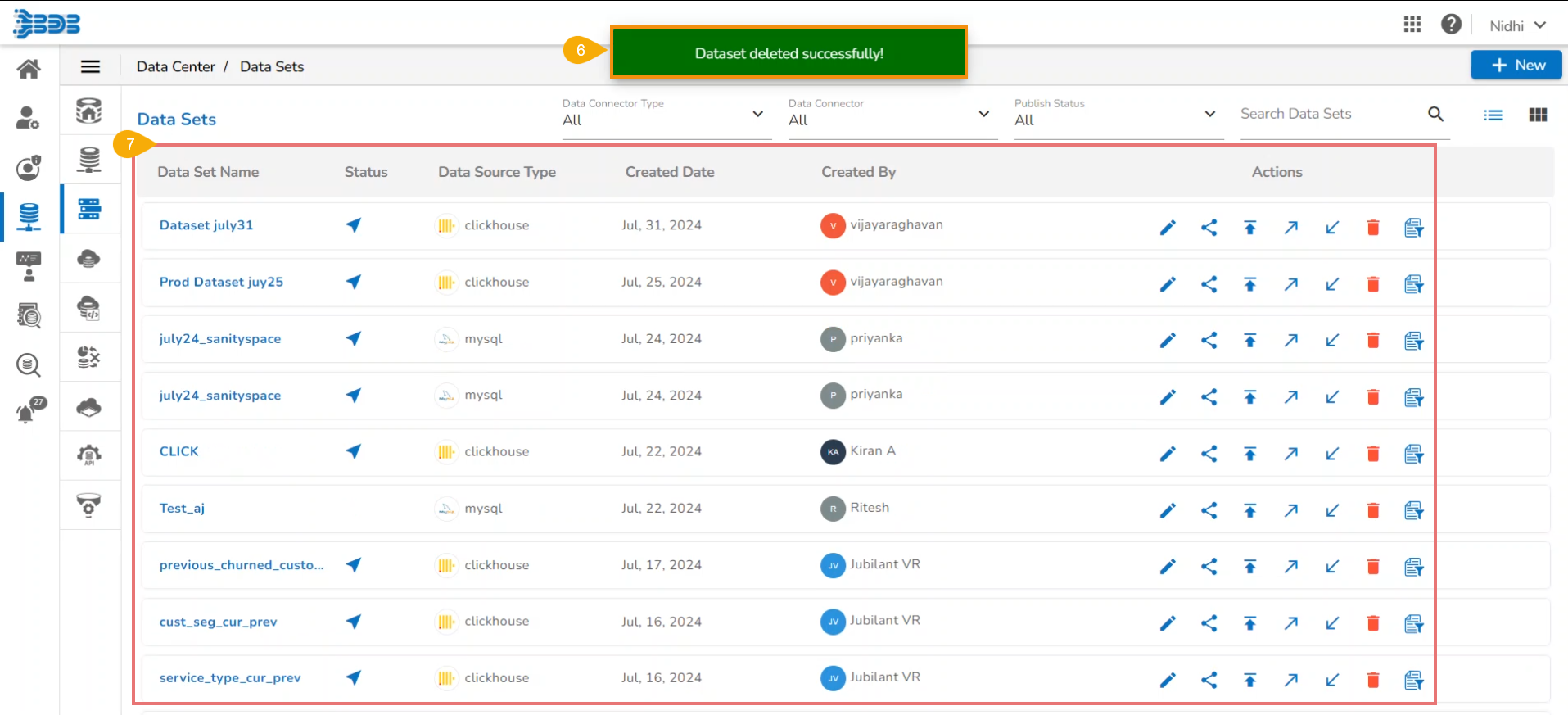Go to home via sidebar house icon
The width and height of the screenshot is (1568, 715).
(x=29, y=69)
